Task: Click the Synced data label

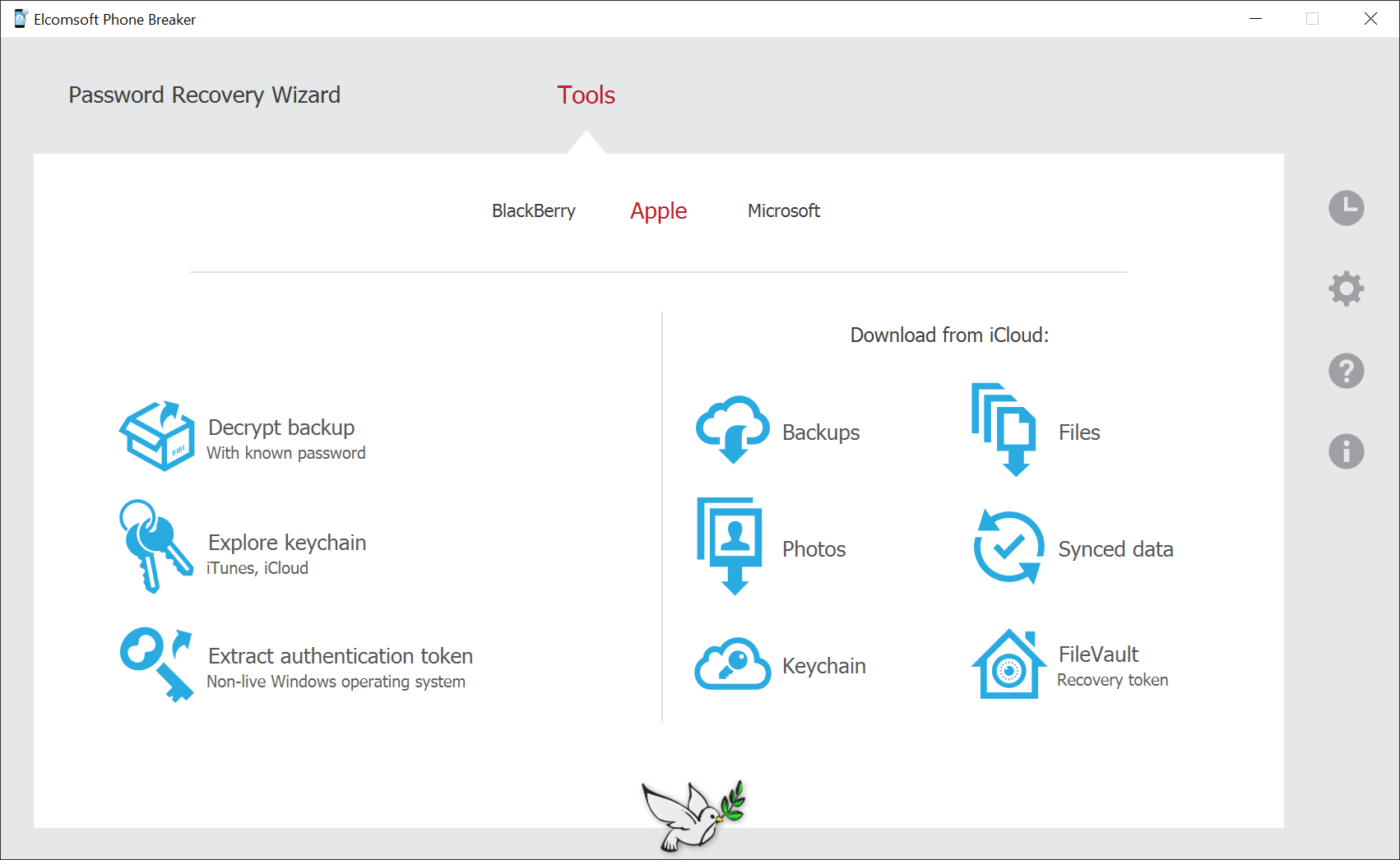Action: (1115, 549)
